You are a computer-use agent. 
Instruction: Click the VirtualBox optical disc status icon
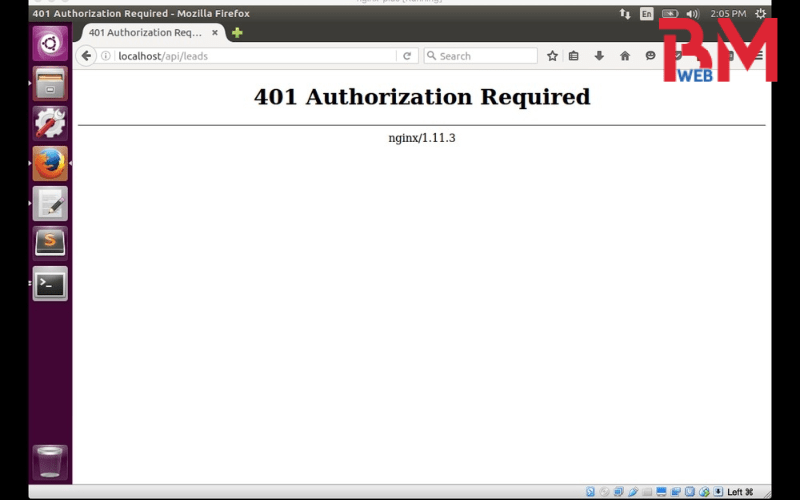pyautogui.click(x=604, y=492)
